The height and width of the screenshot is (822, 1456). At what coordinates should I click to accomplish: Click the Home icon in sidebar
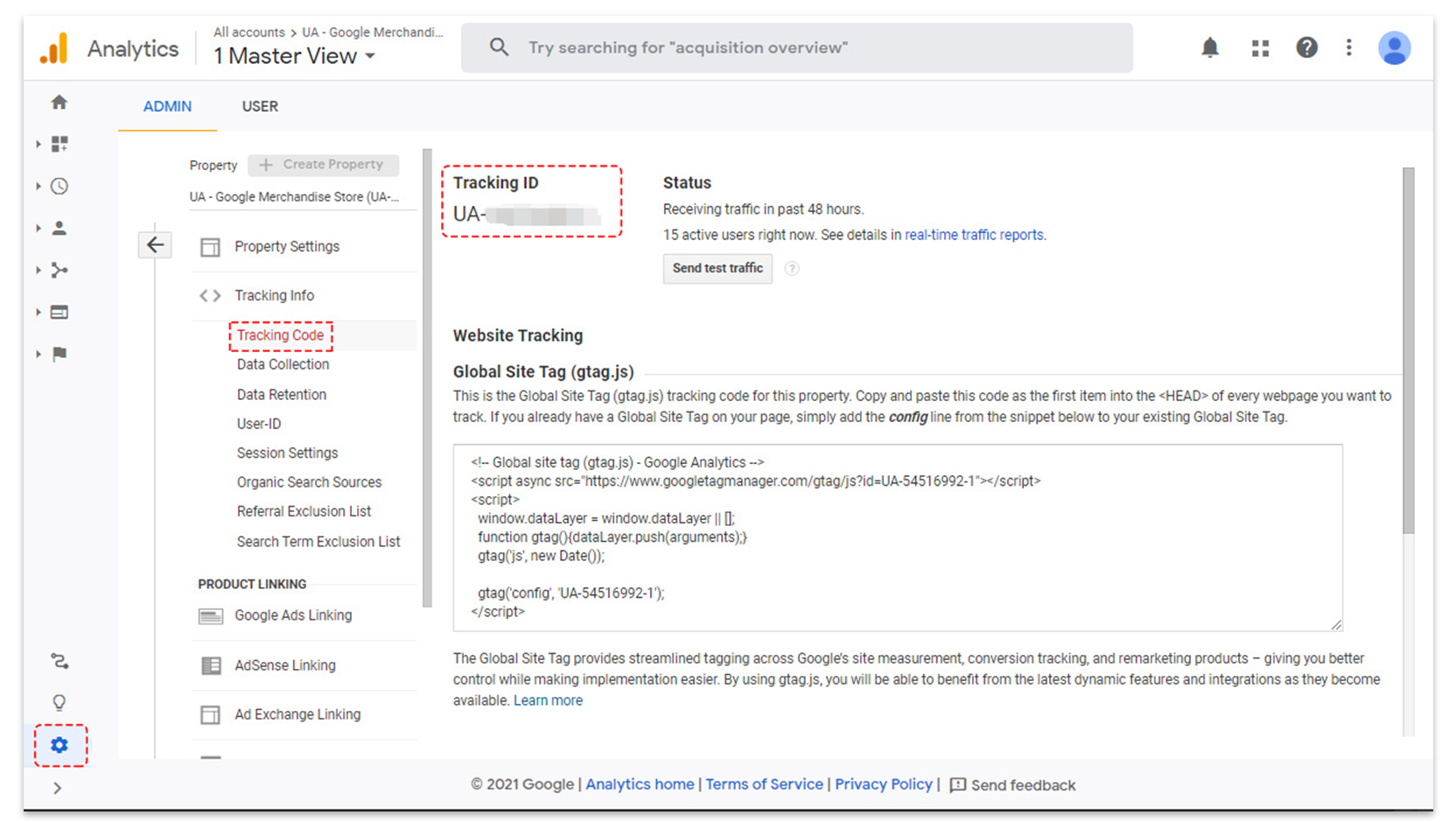pyautogui.click(x=59, y=102)
